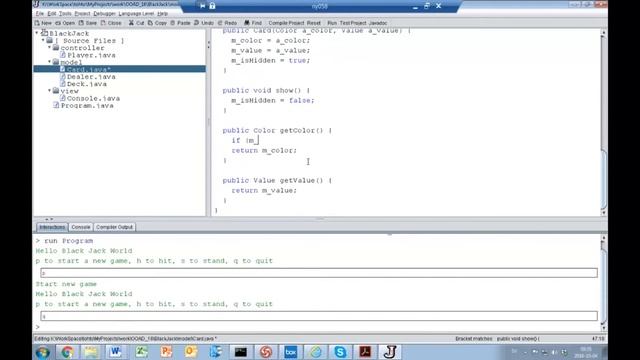Switch to the Compiler Output tab
This screenshot has height=360, width=640.
tap(114, 227)
